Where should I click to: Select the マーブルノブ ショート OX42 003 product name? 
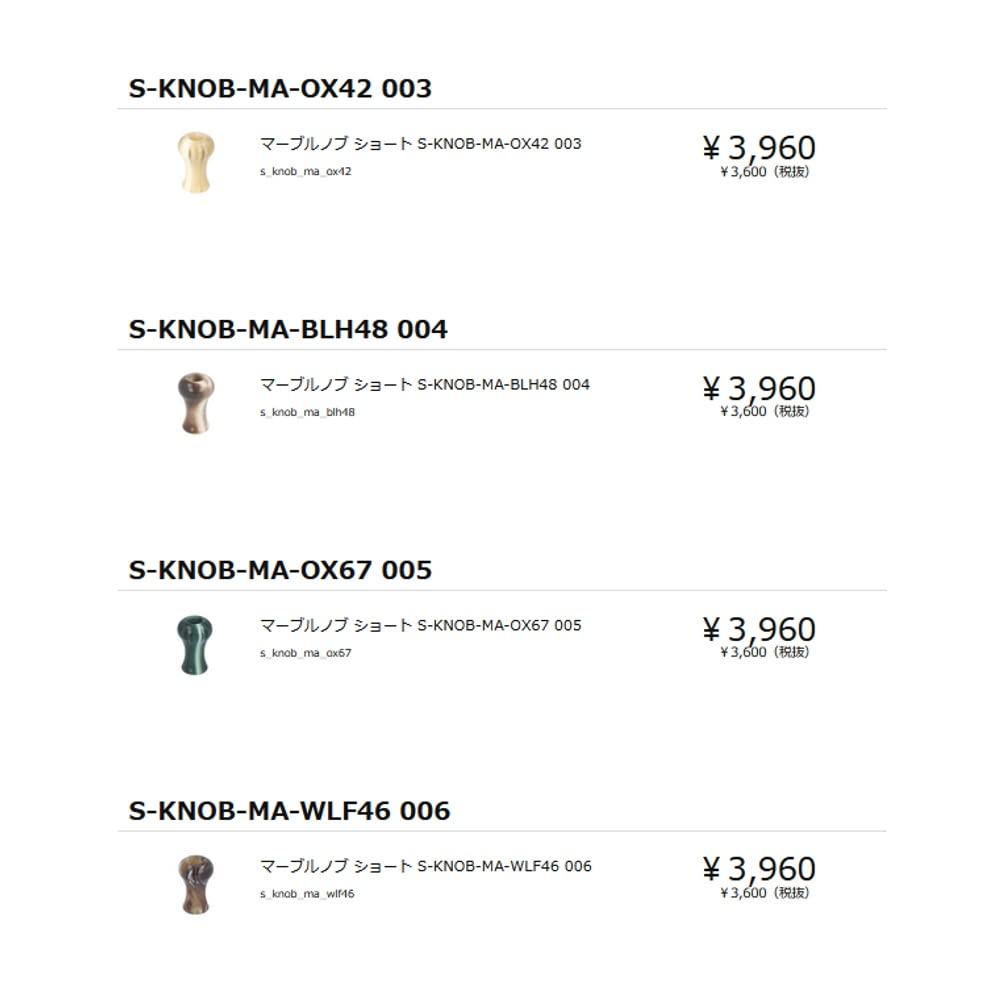pos(420,144)
